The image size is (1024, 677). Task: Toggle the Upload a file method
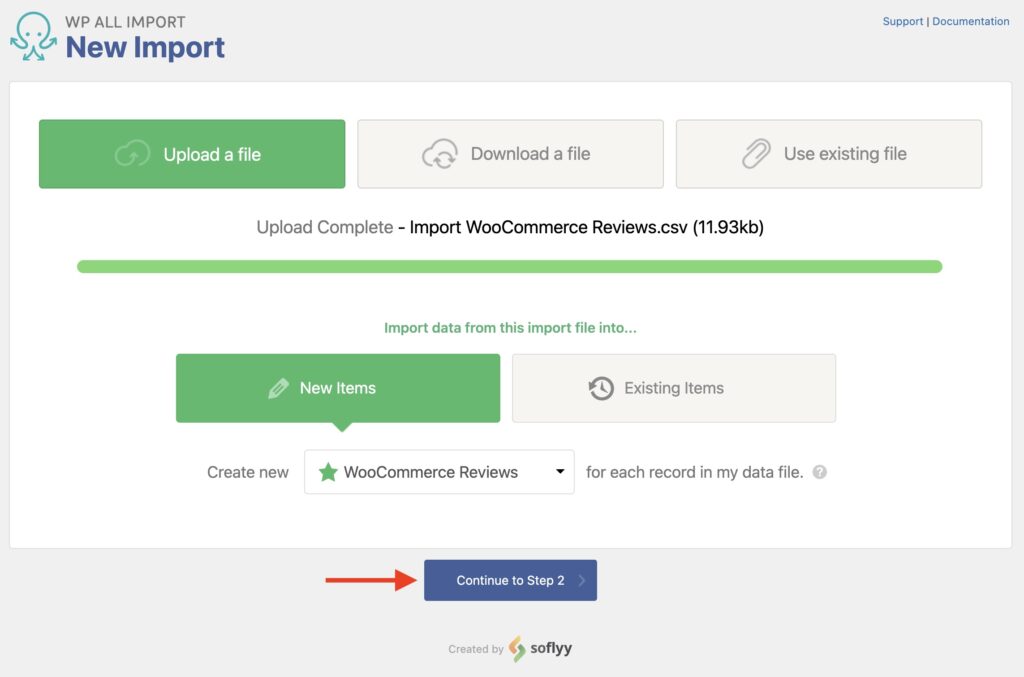click(191, 153)
